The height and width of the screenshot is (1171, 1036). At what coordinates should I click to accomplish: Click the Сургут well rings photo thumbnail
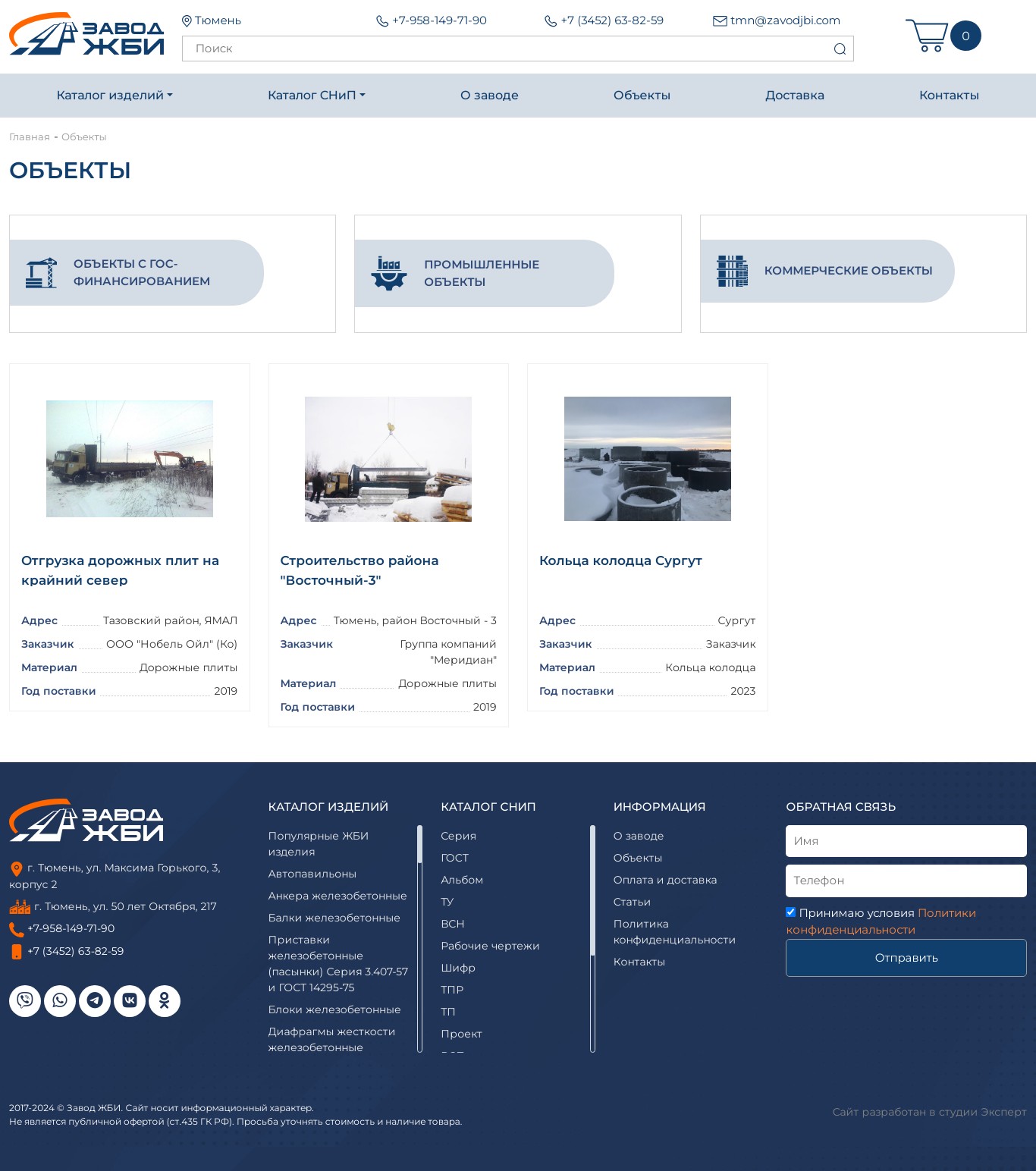[648, 459]
